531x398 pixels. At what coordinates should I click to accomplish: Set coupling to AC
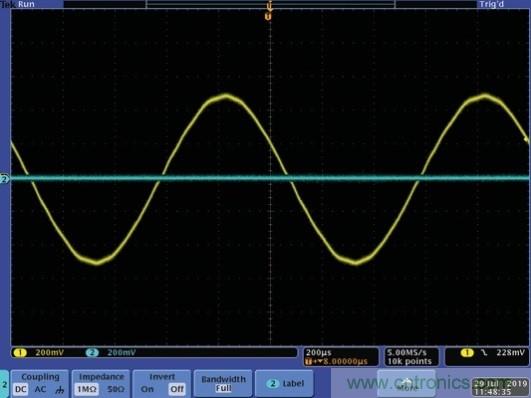click(x=40, y=390)
